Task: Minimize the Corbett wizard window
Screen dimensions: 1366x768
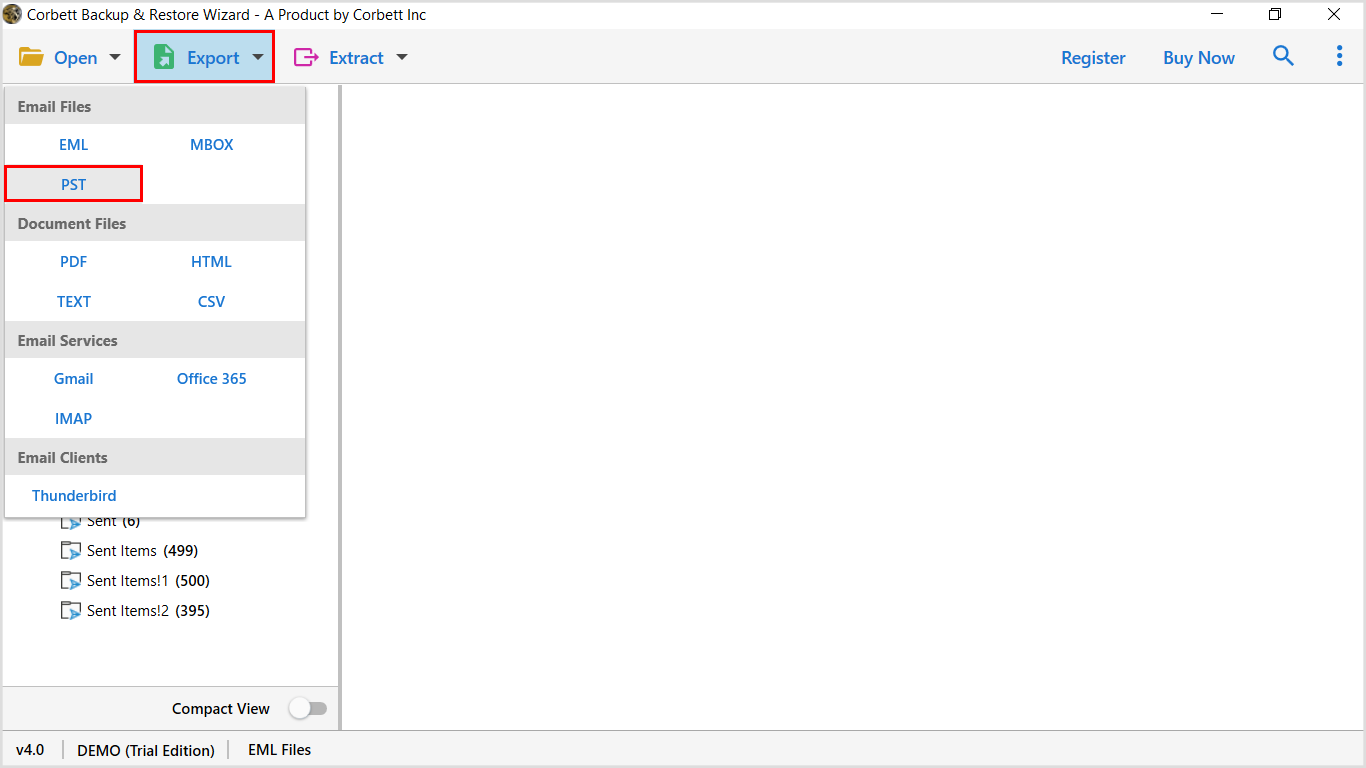Action: pos(1217,14)
